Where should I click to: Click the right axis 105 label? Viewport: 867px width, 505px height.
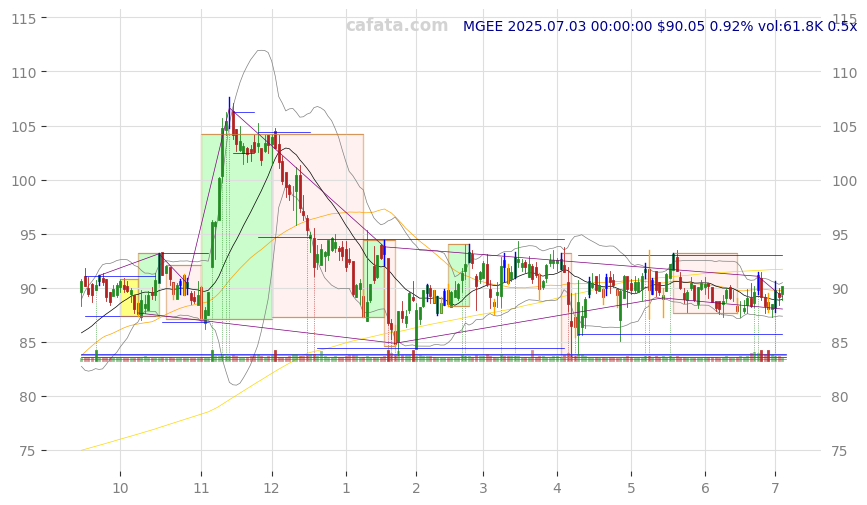pos(844,127)
